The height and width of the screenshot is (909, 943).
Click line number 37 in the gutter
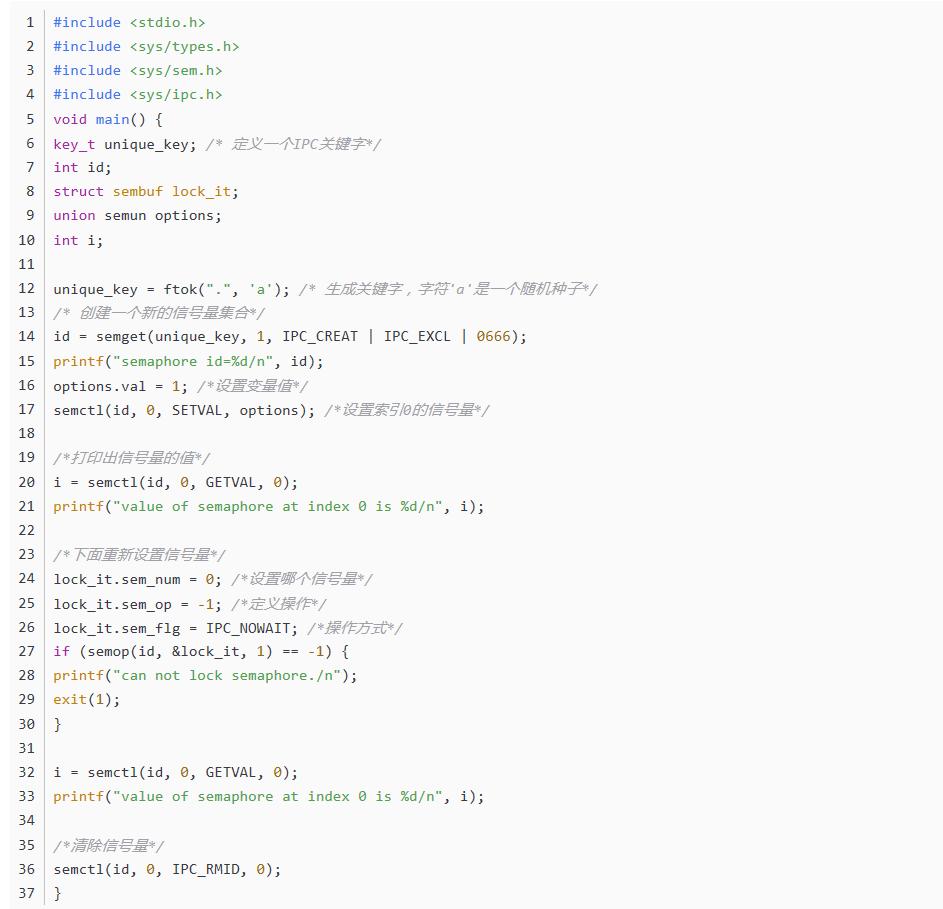coord(26,893)
